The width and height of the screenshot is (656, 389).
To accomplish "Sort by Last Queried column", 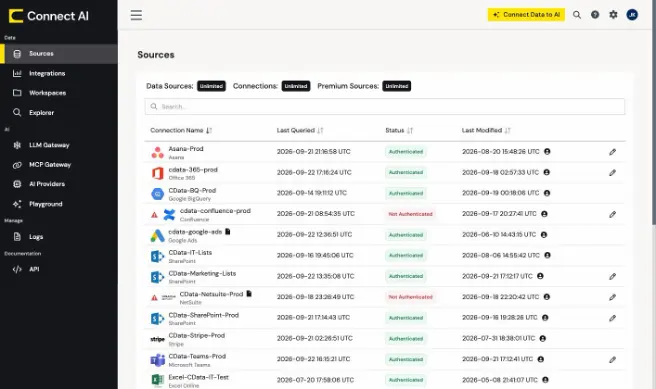I will (300, 131).
